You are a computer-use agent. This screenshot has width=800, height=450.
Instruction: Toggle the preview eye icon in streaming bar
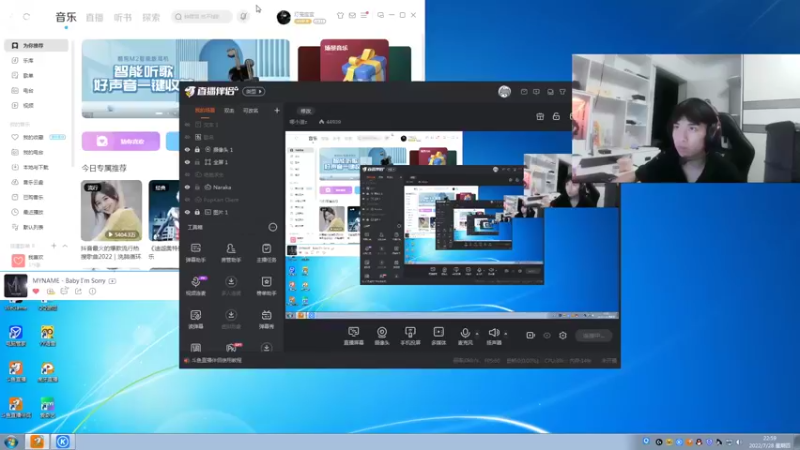[546, 335]
